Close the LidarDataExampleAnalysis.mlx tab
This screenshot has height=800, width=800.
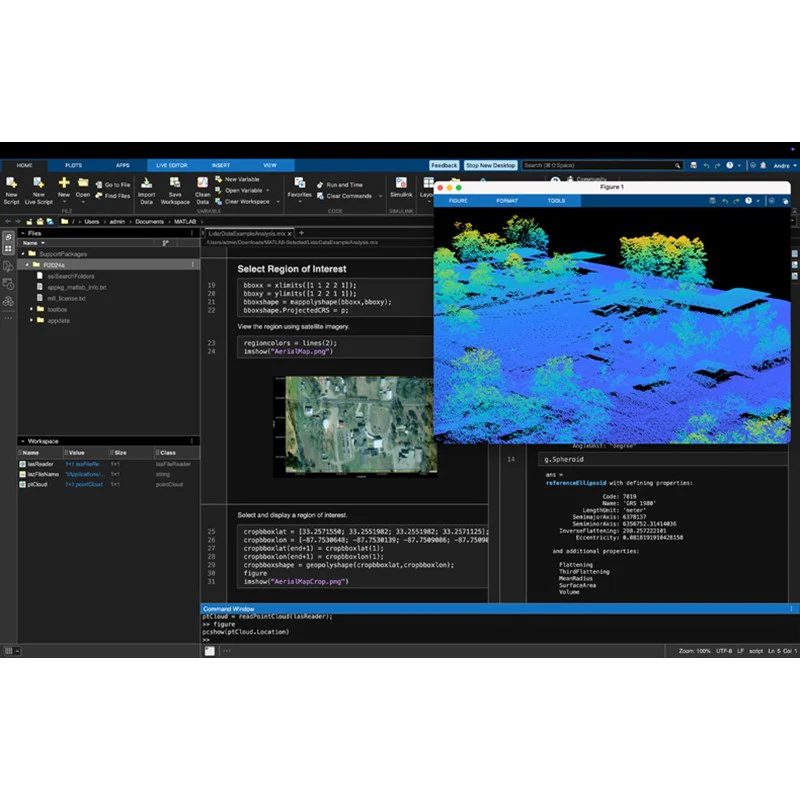pyautogui.click(x=289, y=234)
